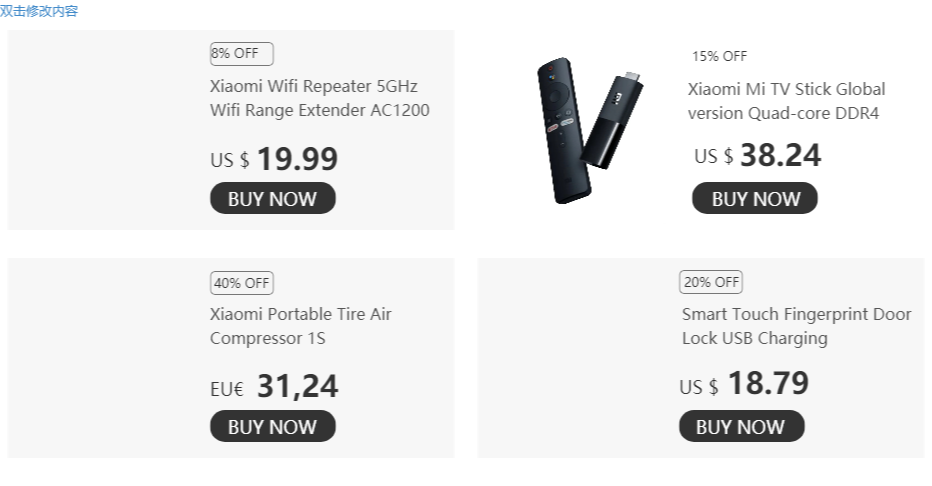Hit BUY NOW for Portable Tire Air Compressor

point(272,427)
